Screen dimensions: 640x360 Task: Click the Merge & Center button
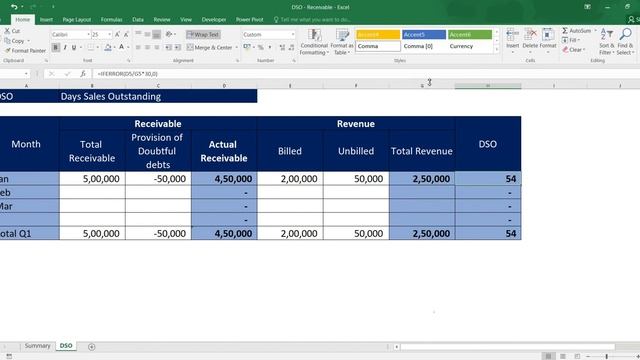[x=209, y=48]
